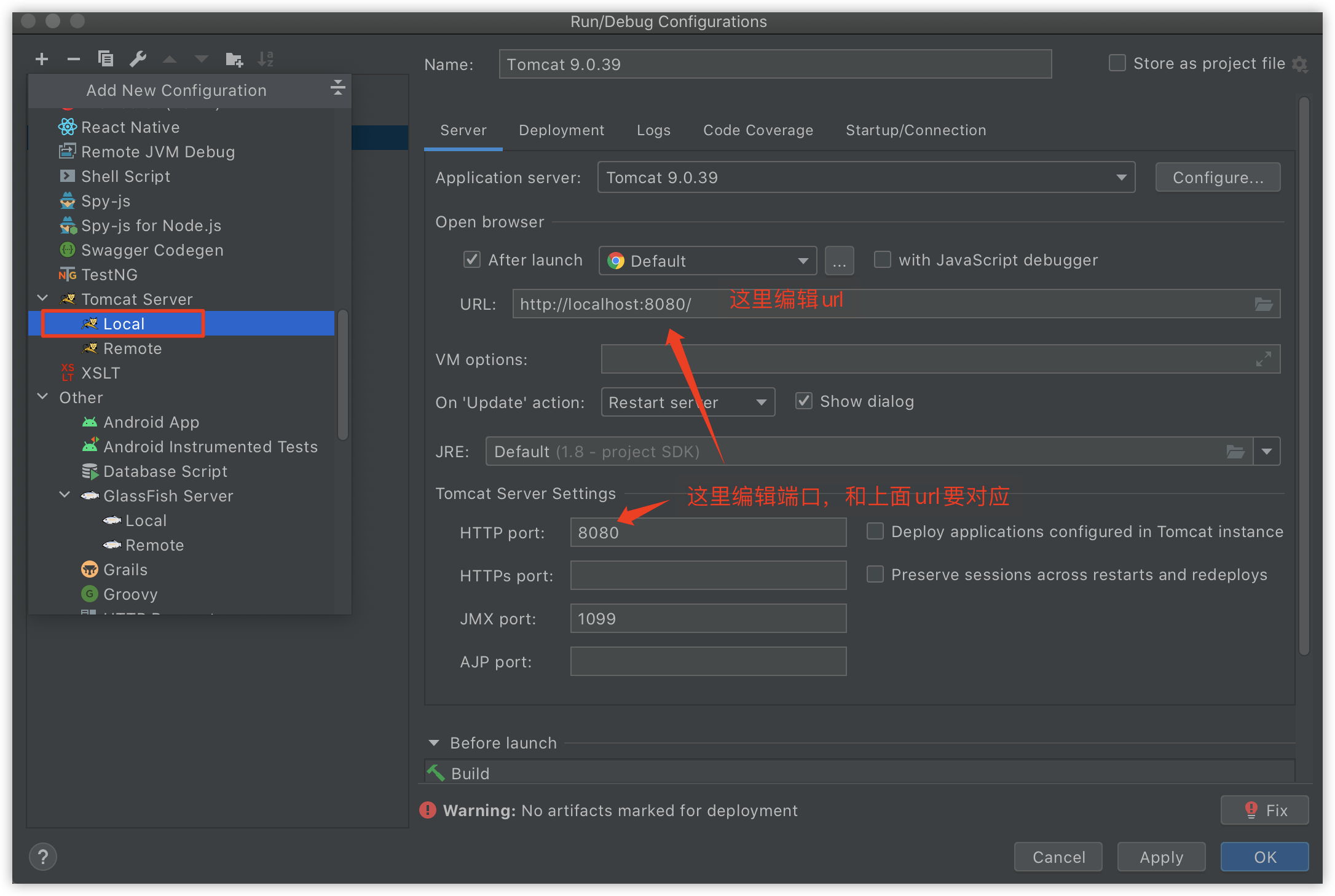Add a new configuration with the plus icon
Viewport: 1335px width, 896px height.
(41, 58)
